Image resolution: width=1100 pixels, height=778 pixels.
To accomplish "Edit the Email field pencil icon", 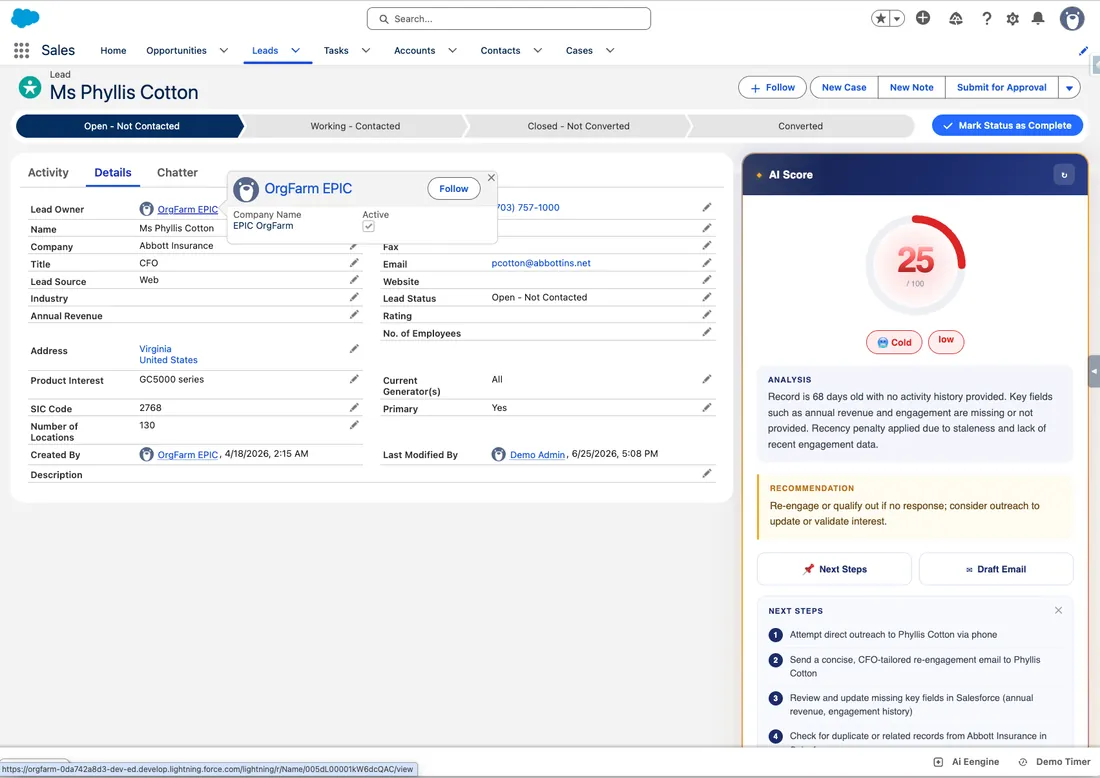I will click(x=706, y=263).
